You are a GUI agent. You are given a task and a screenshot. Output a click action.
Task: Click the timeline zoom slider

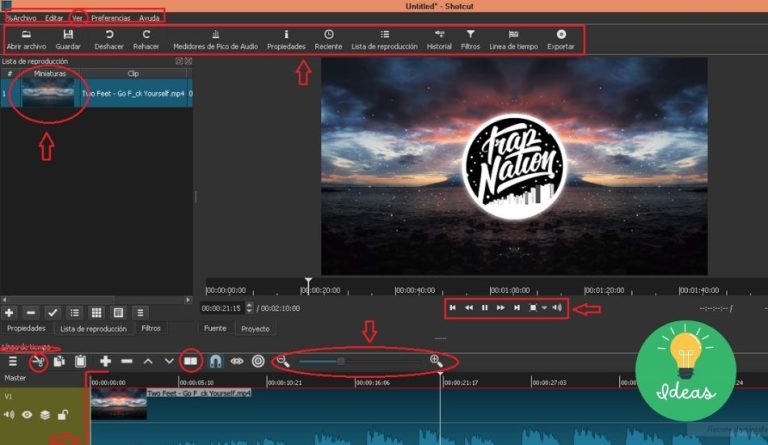tap(360, 361)
